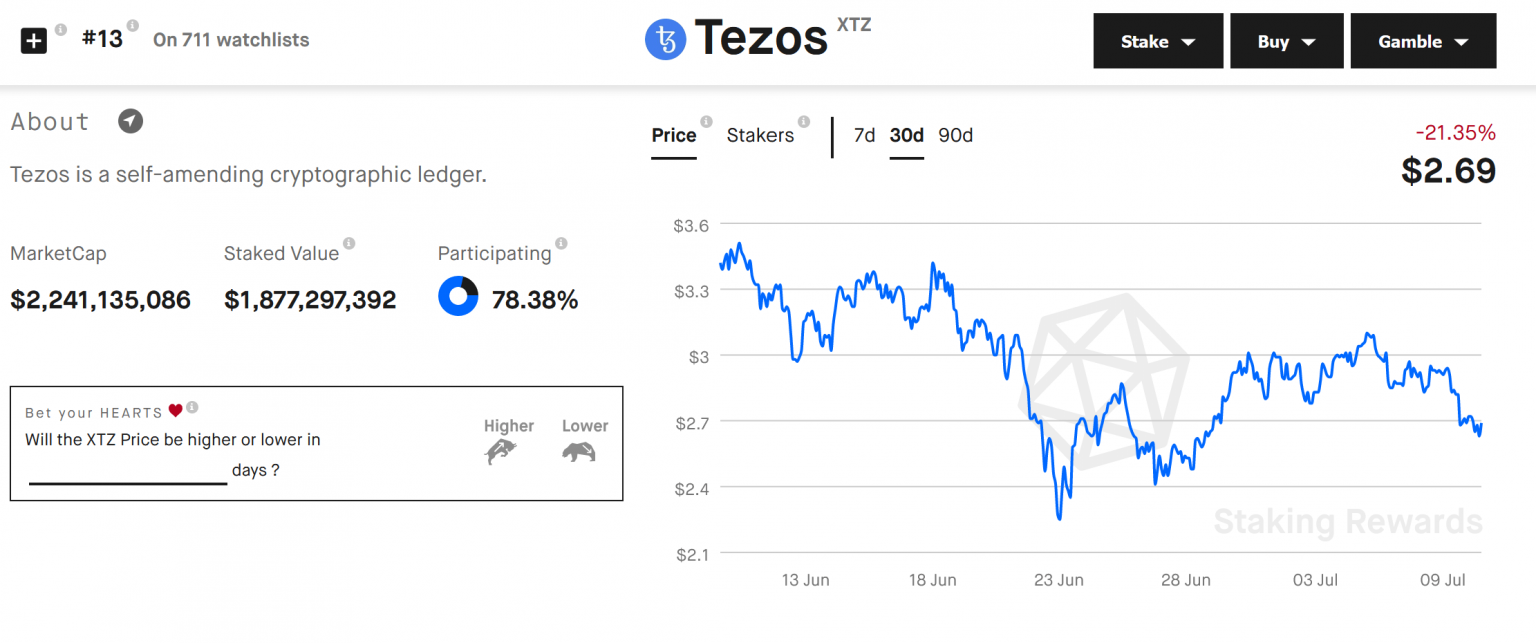Open the 711 watchlists link
Viewport: 1536px width, 643px height.
[231, 40]
